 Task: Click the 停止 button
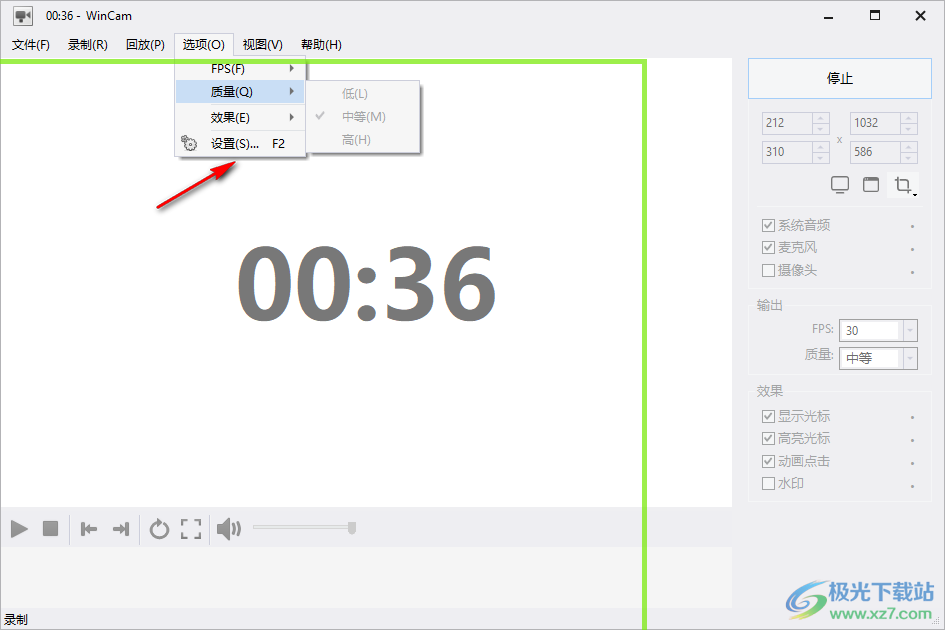[x=840, y=78]
